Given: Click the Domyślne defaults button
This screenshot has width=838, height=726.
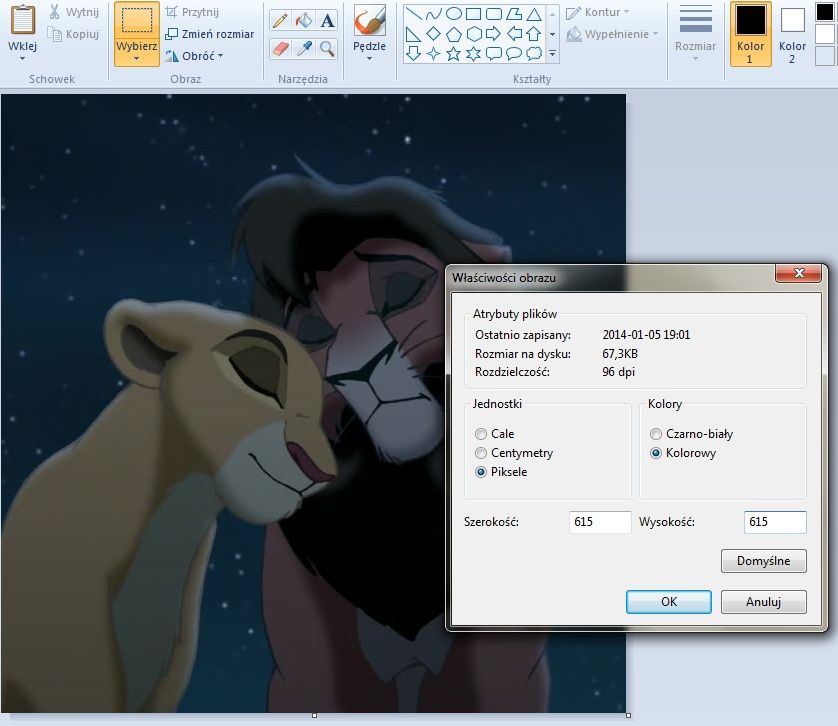Looking at the screenshot, I should (764, 561).
